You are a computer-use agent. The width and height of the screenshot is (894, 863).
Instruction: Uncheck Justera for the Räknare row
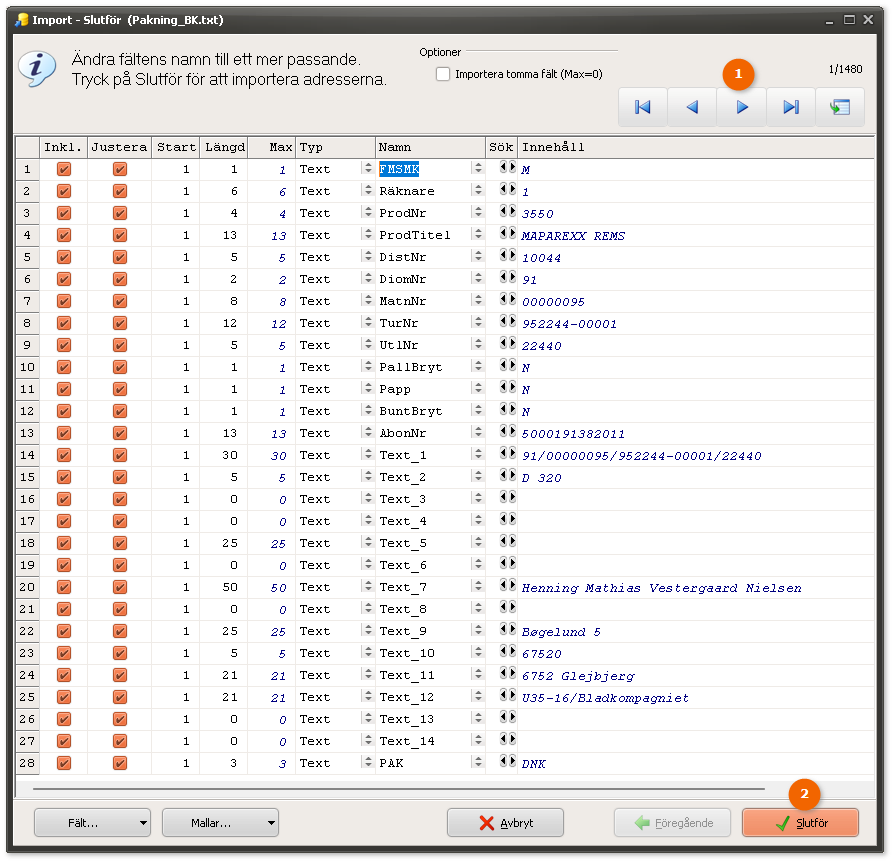point(120,191)
